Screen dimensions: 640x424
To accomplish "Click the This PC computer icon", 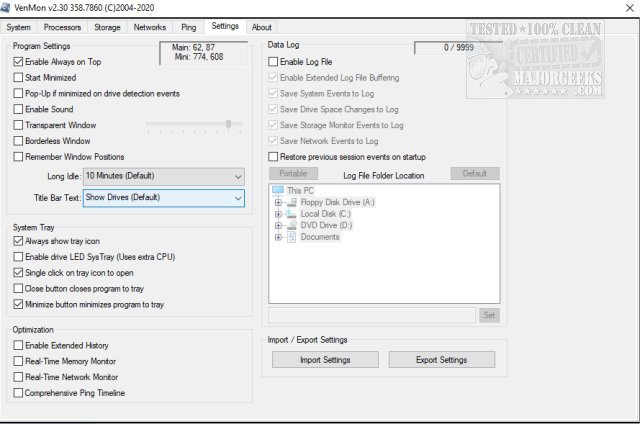I will (x=278, y=190).
